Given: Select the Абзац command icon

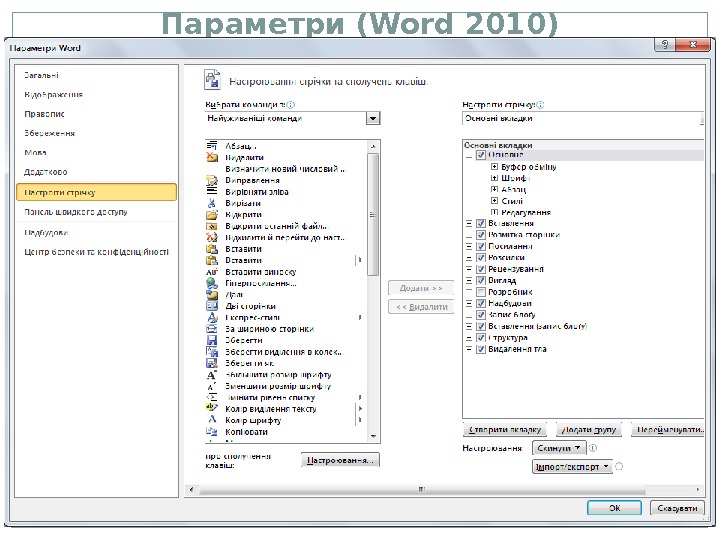Looking at the screenshot, I should click(212, 146).
